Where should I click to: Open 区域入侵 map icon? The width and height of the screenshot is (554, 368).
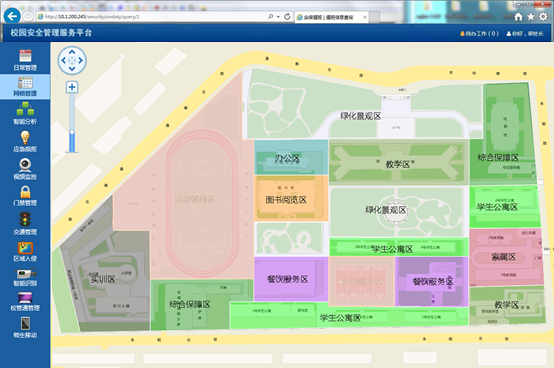[x=25, y=248]
